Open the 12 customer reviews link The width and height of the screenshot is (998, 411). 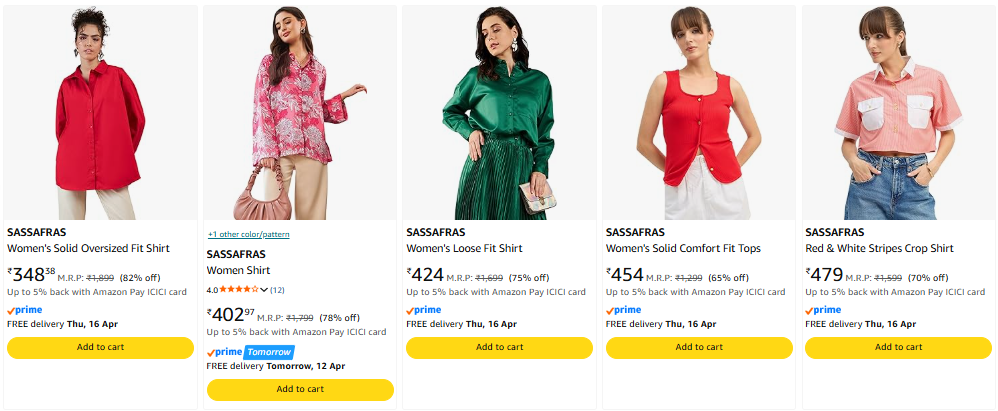click(x=277, y=290)
